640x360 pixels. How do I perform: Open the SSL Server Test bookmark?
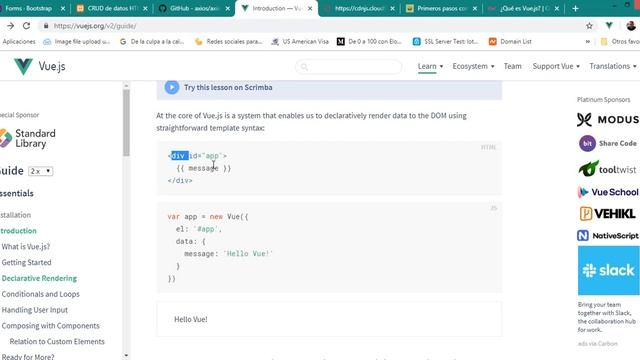click(x=445, y=42)
